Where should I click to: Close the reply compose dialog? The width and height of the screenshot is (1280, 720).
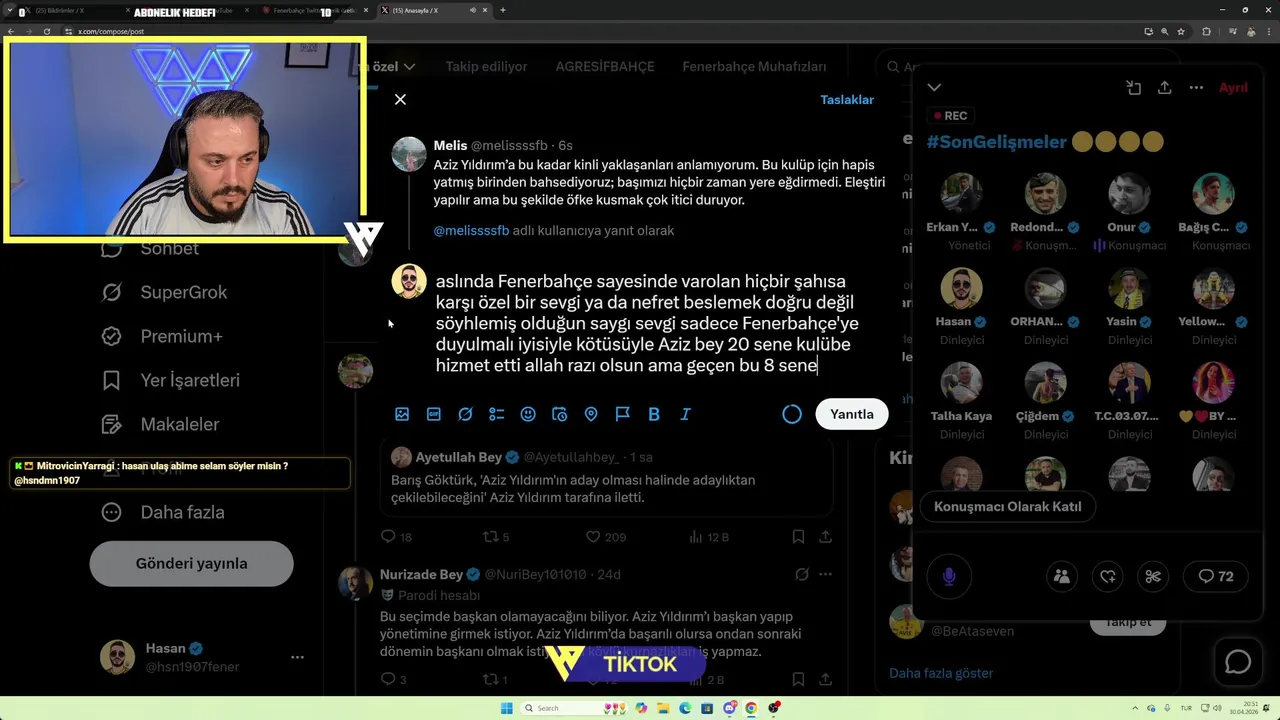(400, 100)
